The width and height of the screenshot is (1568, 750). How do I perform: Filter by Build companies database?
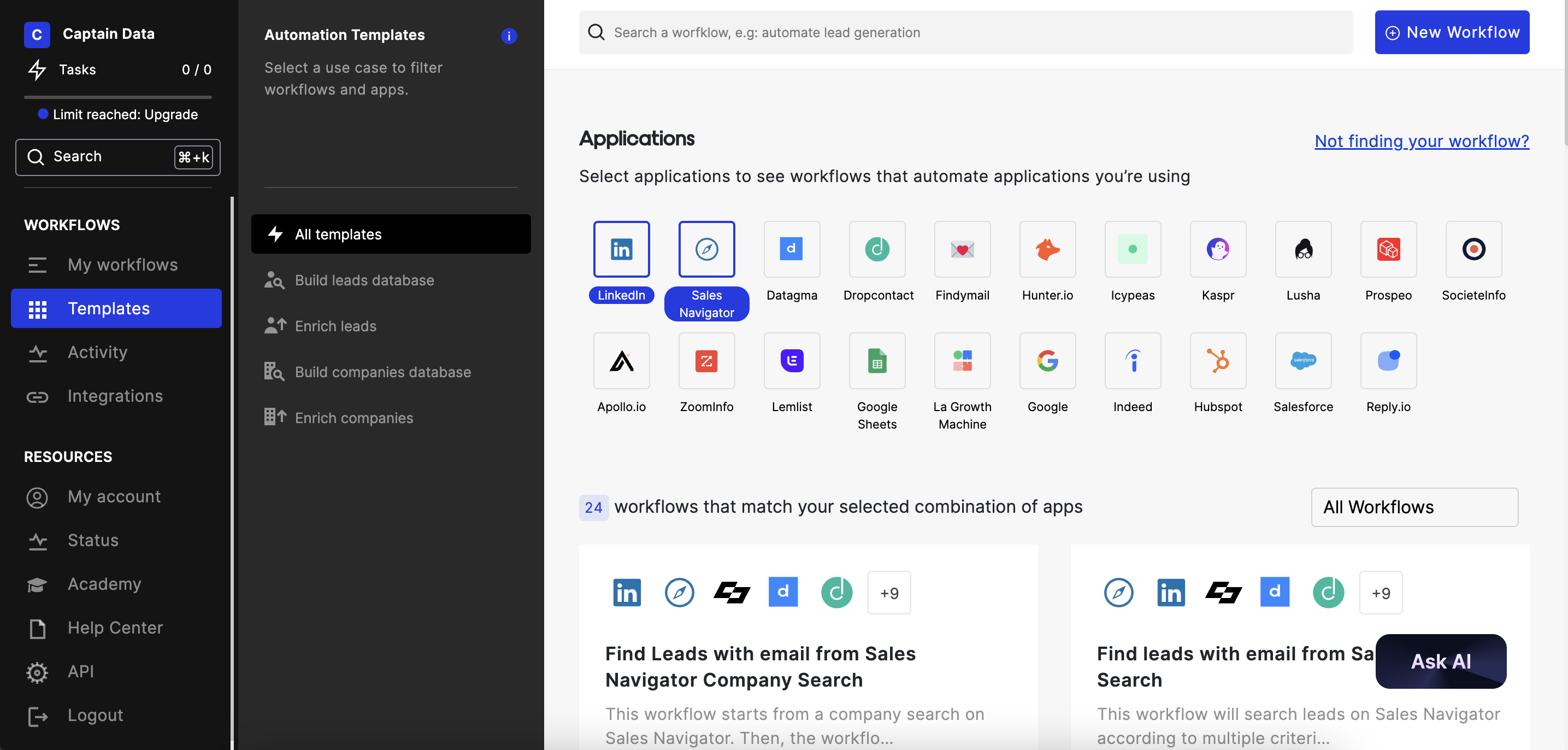(391, 372)
